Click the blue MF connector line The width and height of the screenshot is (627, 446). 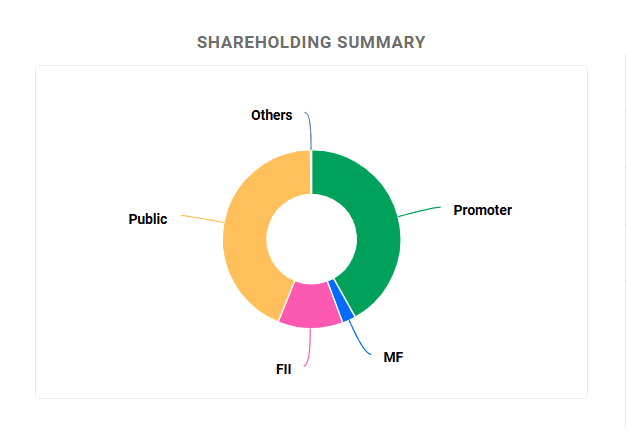point(357,338)
